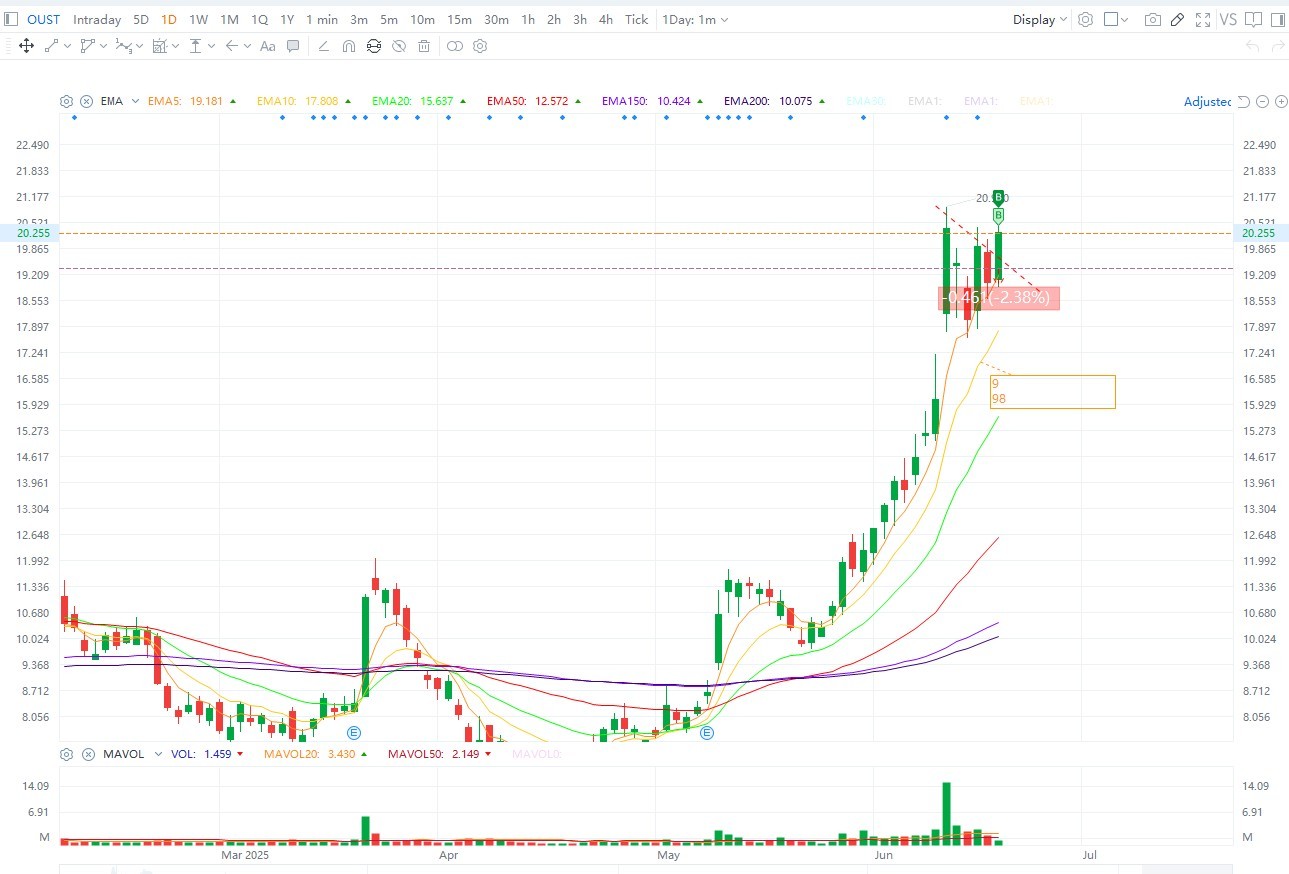Image resolution: width=1289 pixels, height=874 pixels.
Task: Hide all drawings with eye-slash icon
Action: pyautogui.click(x=399, y=46)
